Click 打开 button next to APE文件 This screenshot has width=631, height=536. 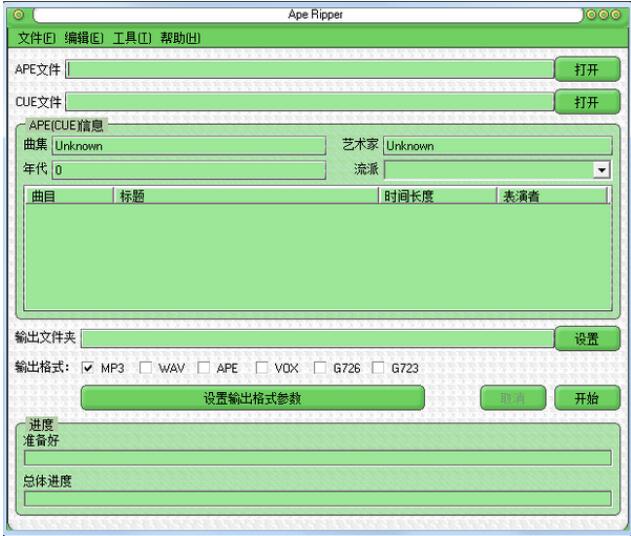coord(587,70)
